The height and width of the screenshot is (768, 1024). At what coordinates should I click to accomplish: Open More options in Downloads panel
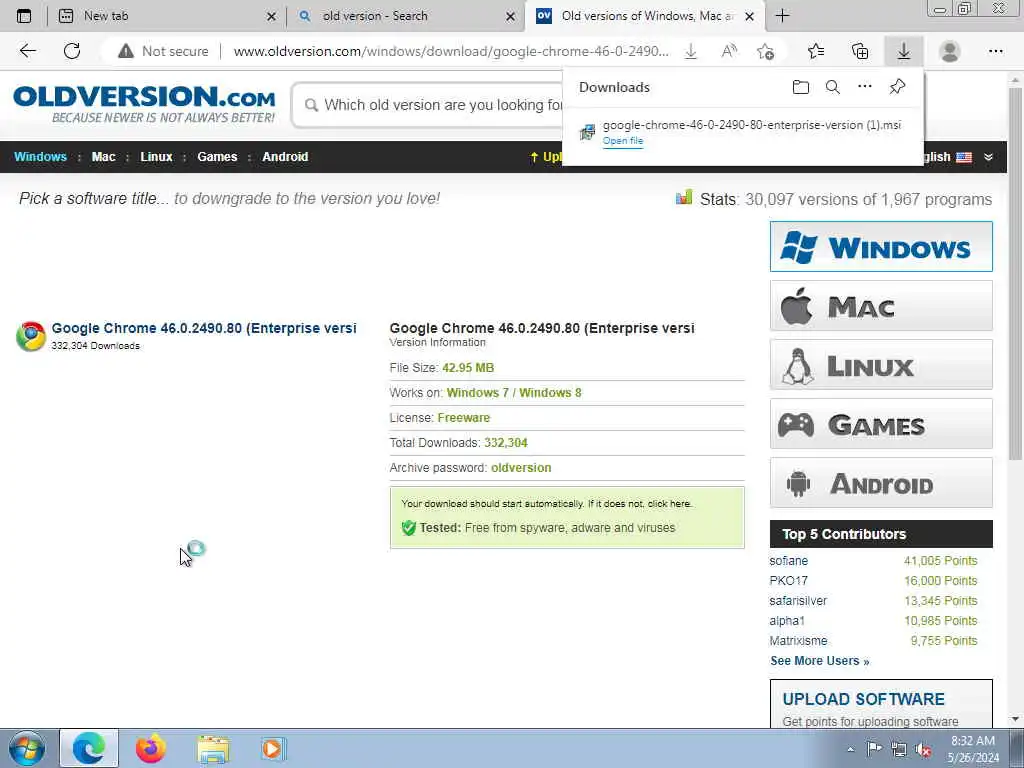(x=865, y=87)
